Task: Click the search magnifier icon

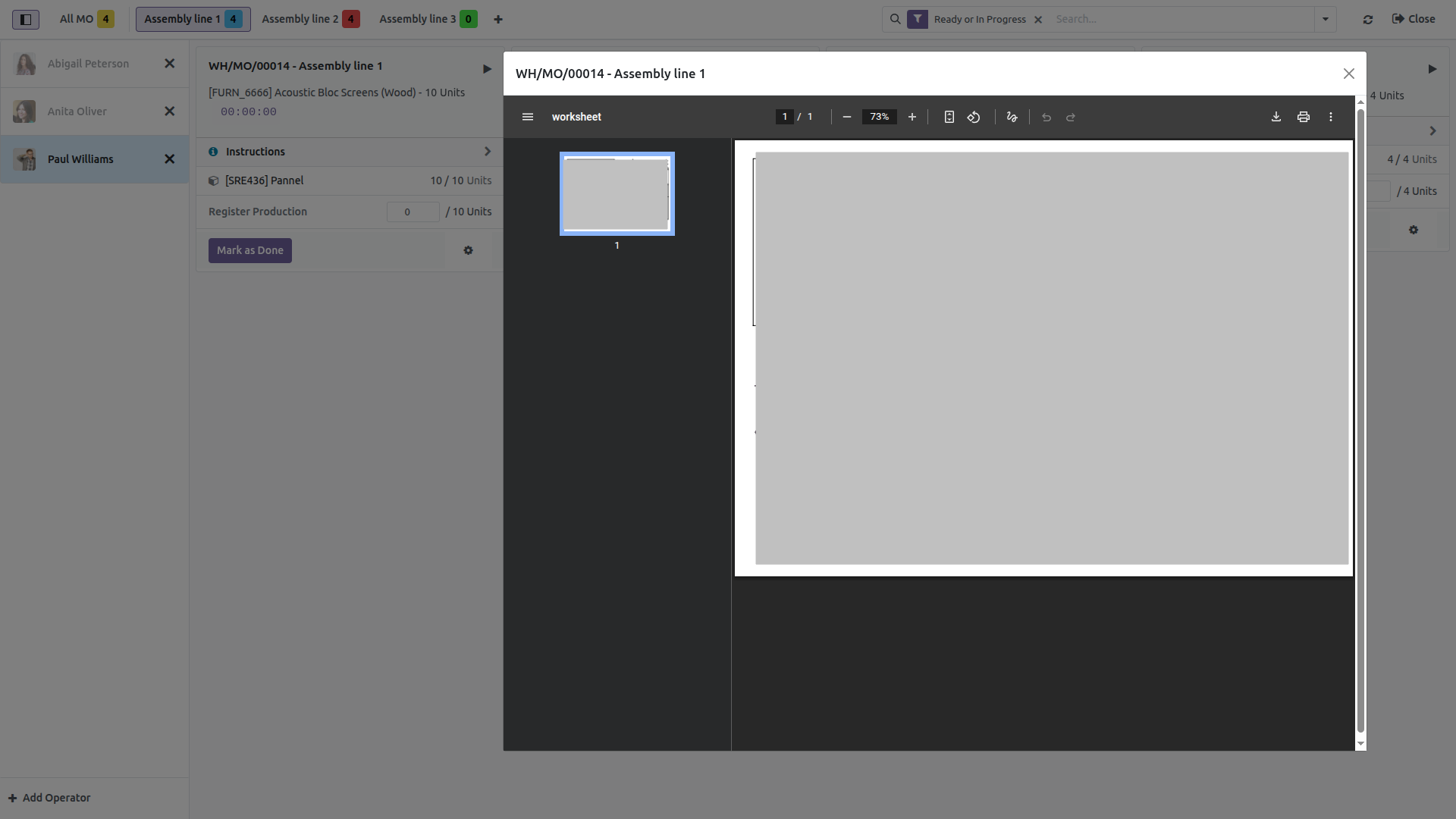Action: tap(896, 19)
